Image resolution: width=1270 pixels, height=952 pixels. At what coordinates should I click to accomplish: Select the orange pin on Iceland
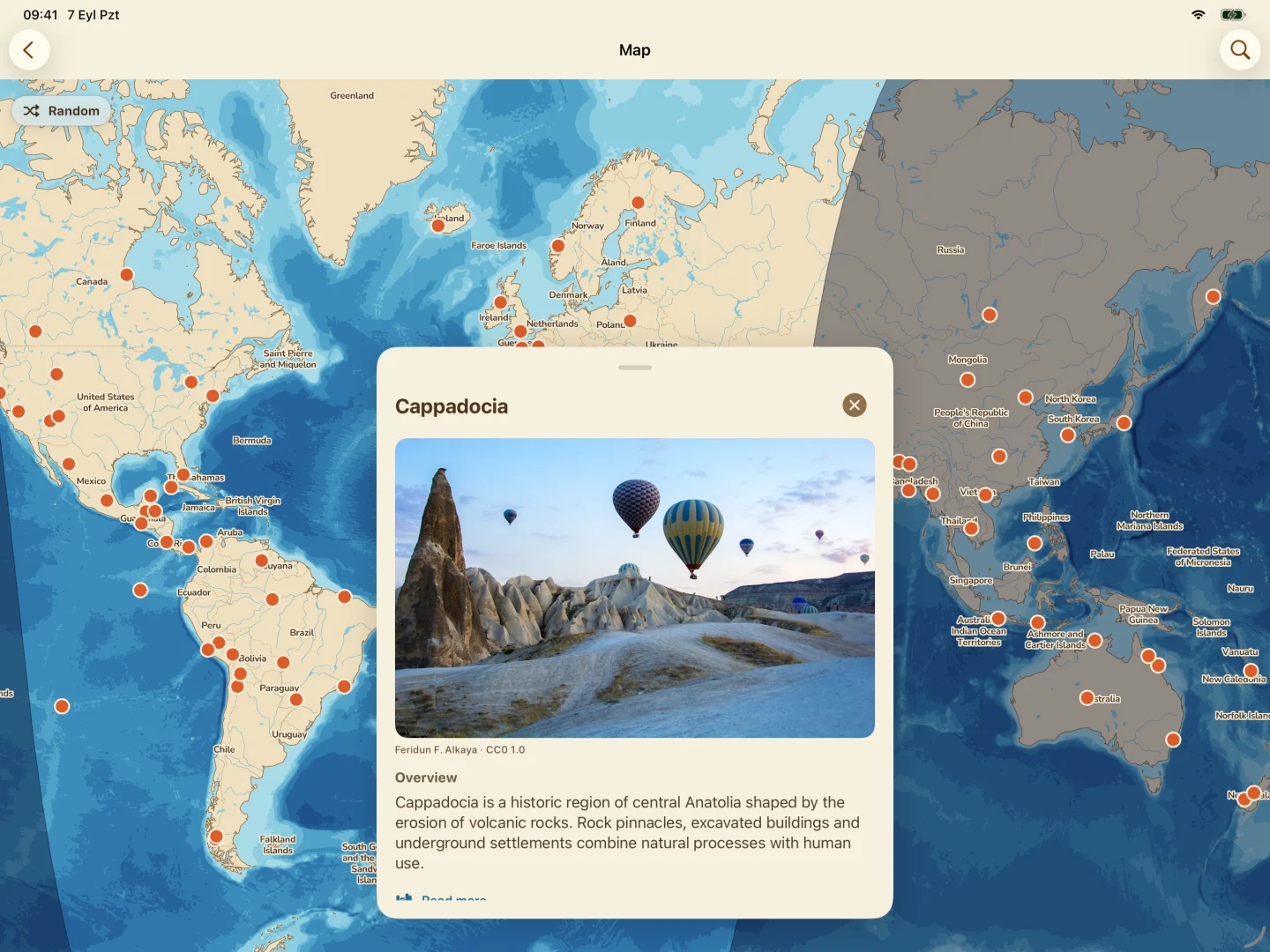437,226
